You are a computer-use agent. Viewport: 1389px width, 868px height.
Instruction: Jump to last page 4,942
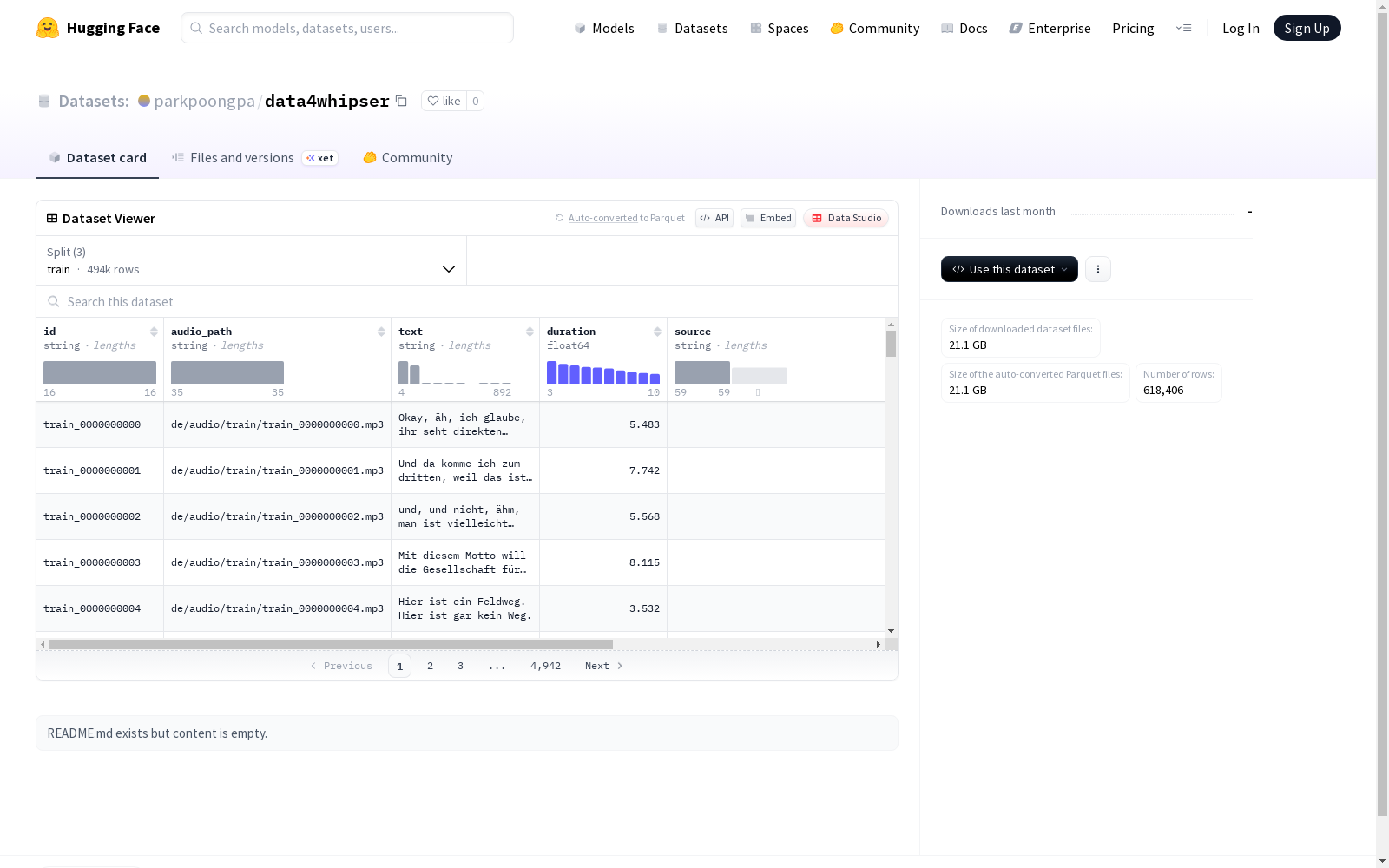pyautogui.click(x=545, y=666)
